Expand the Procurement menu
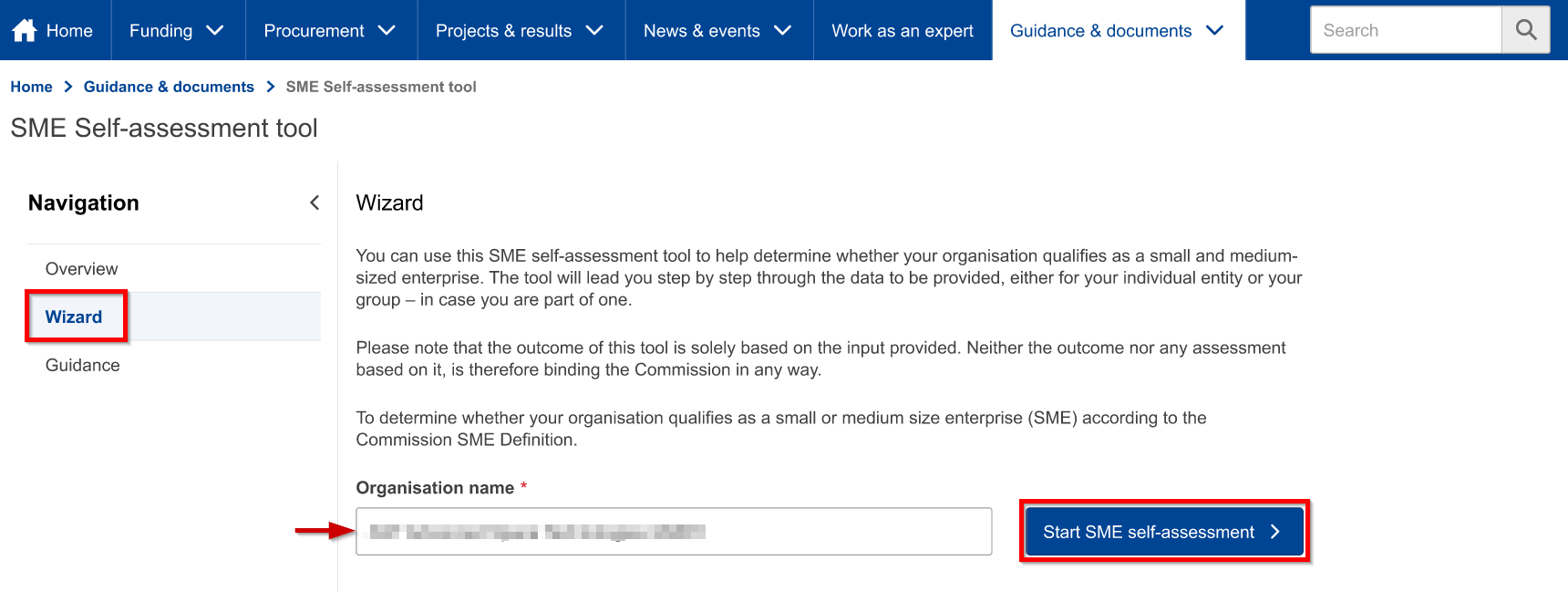 coord(331,30)
